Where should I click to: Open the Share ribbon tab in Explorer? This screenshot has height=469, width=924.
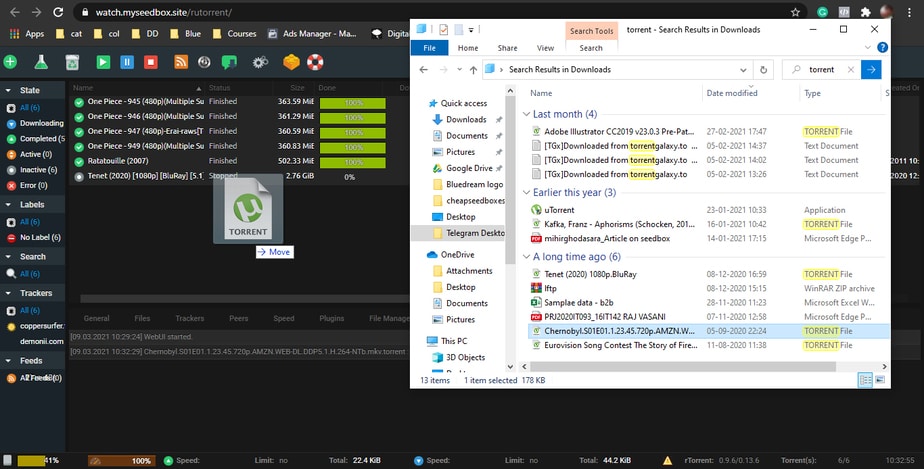click(x=507, y=48)
